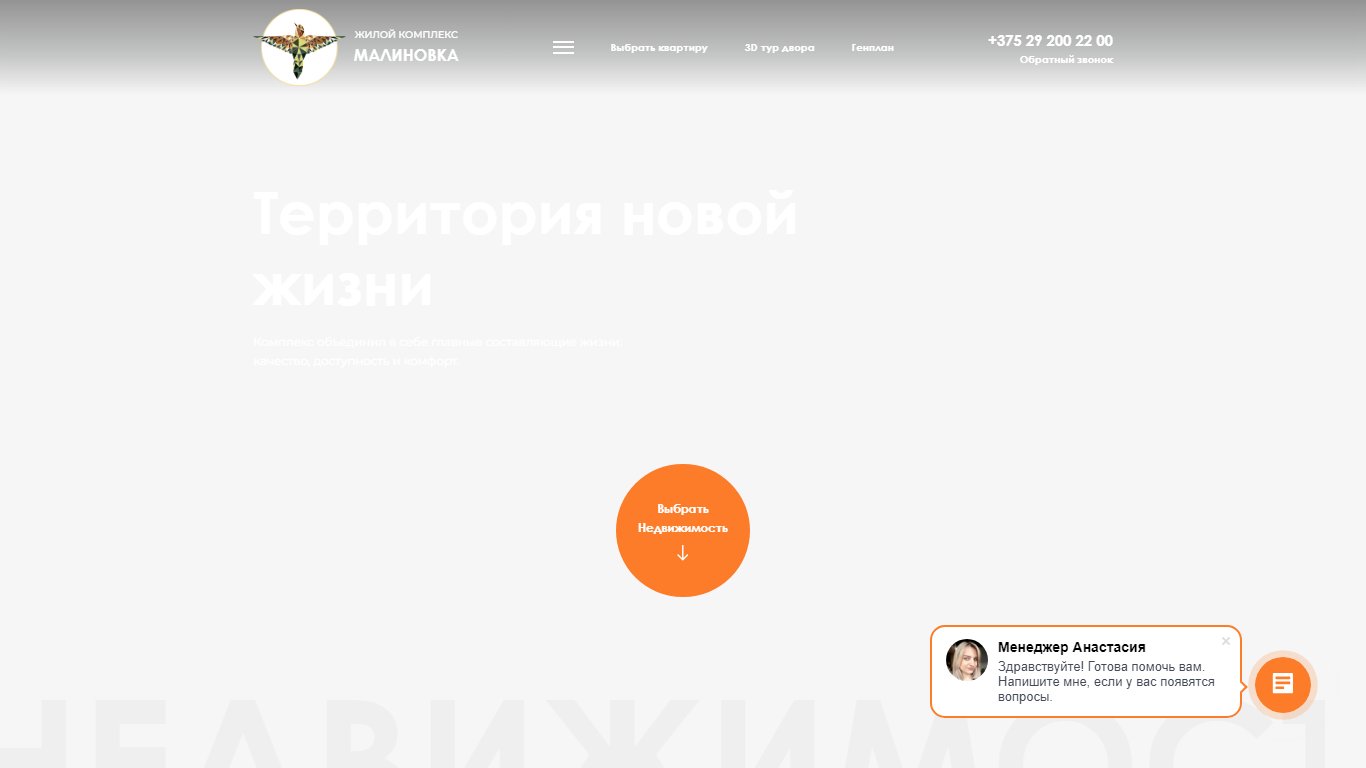Open the orange chat widget icon
This screenshot has height=768, width=1366.
(x=1283, y=685)
